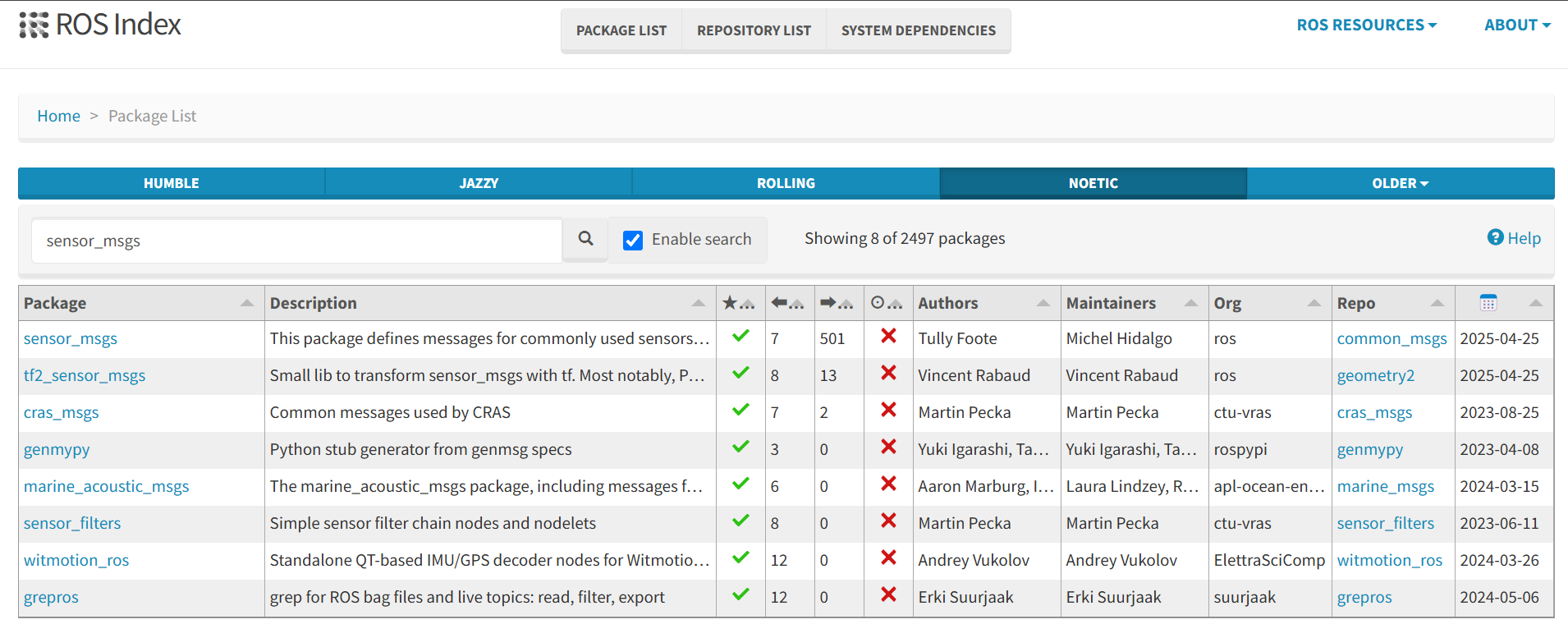Open the Help question mark icon
This screenshot has width=1568, height=638.
pos(1495,237)
